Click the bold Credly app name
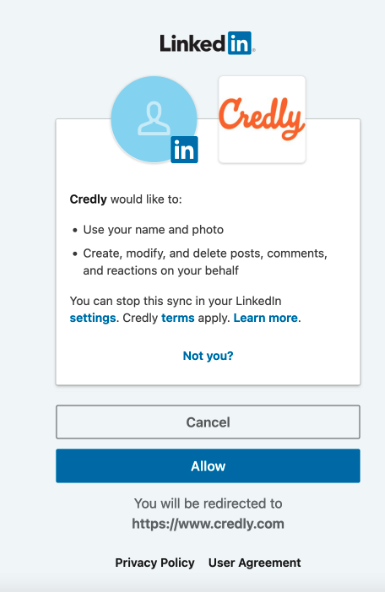 88,199
